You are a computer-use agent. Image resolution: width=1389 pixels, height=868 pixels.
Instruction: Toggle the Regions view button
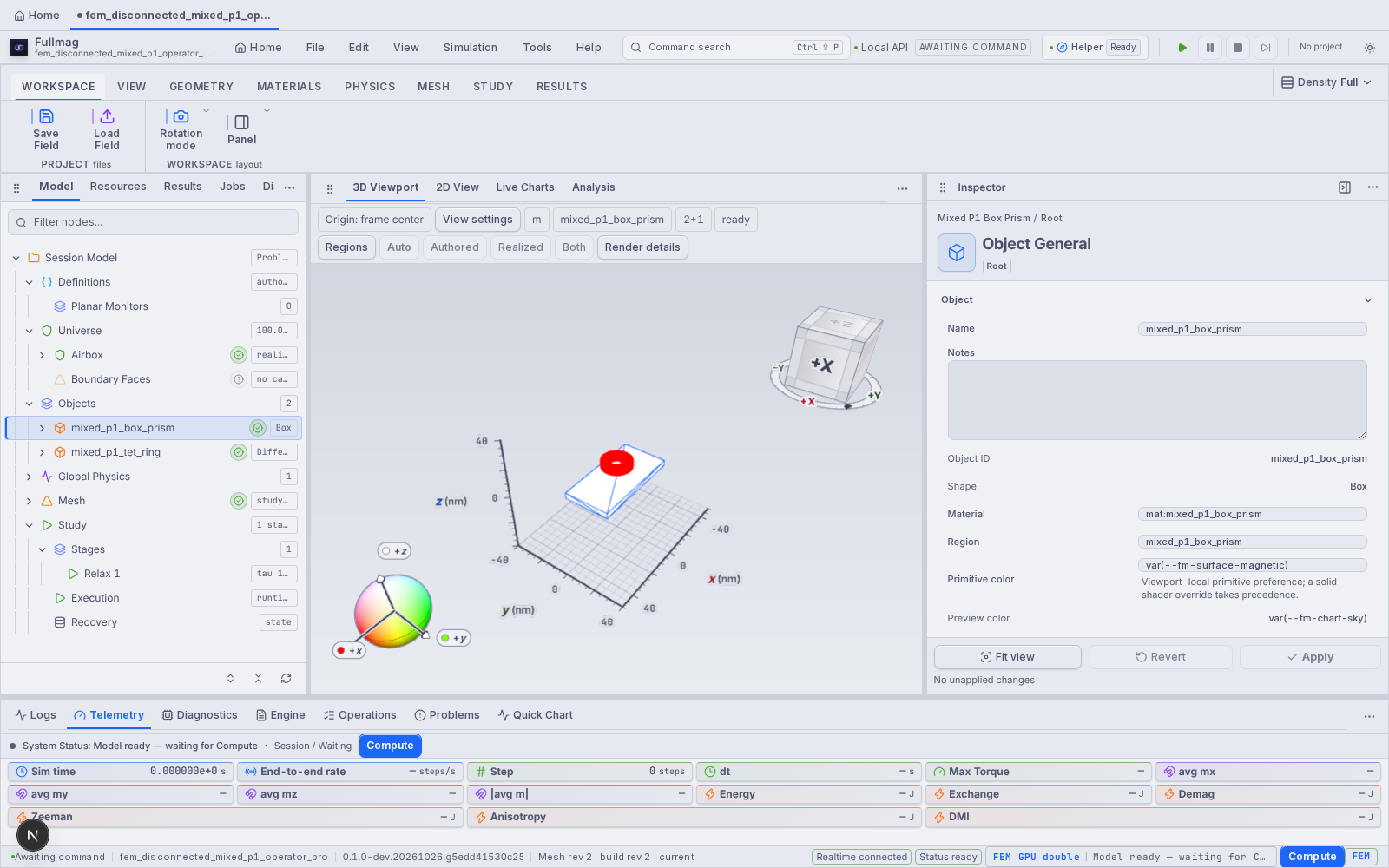(346, 247)
